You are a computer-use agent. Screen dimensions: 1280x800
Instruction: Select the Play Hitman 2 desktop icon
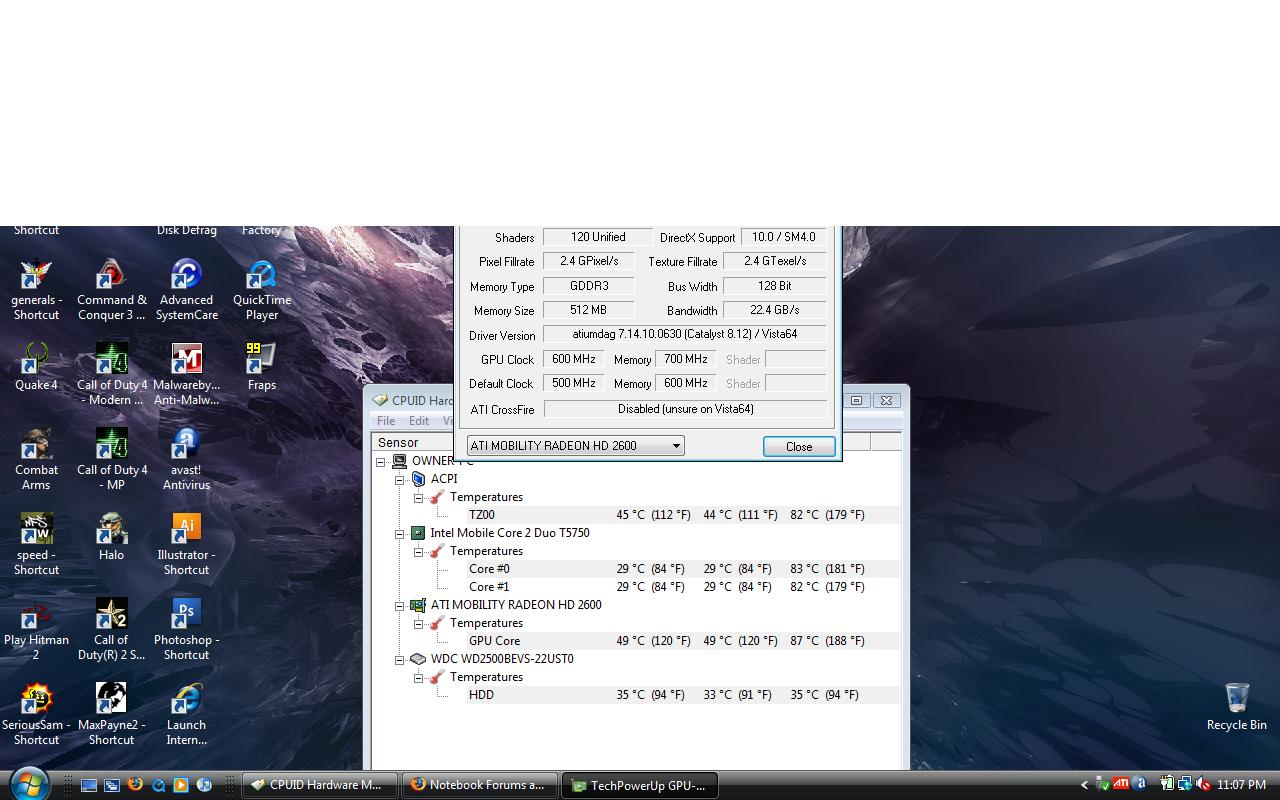point(37,629)
